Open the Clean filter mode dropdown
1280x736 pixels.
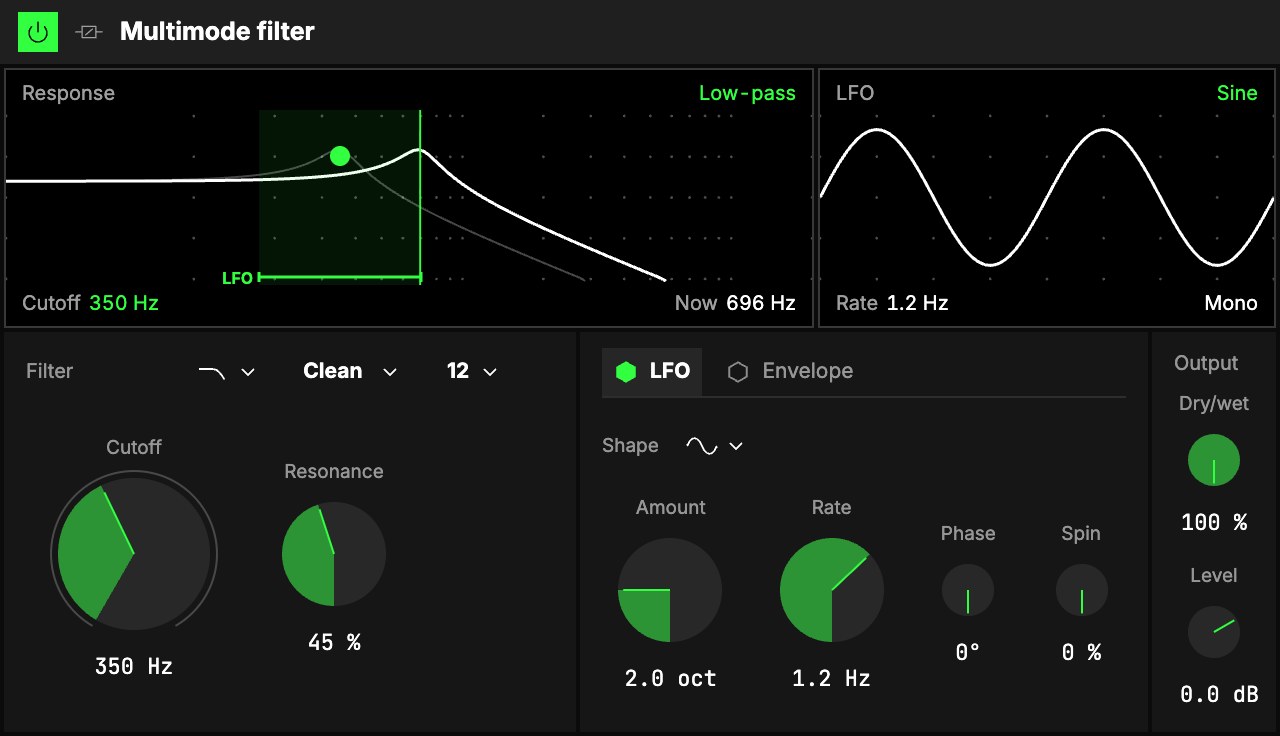coord(350,371)
